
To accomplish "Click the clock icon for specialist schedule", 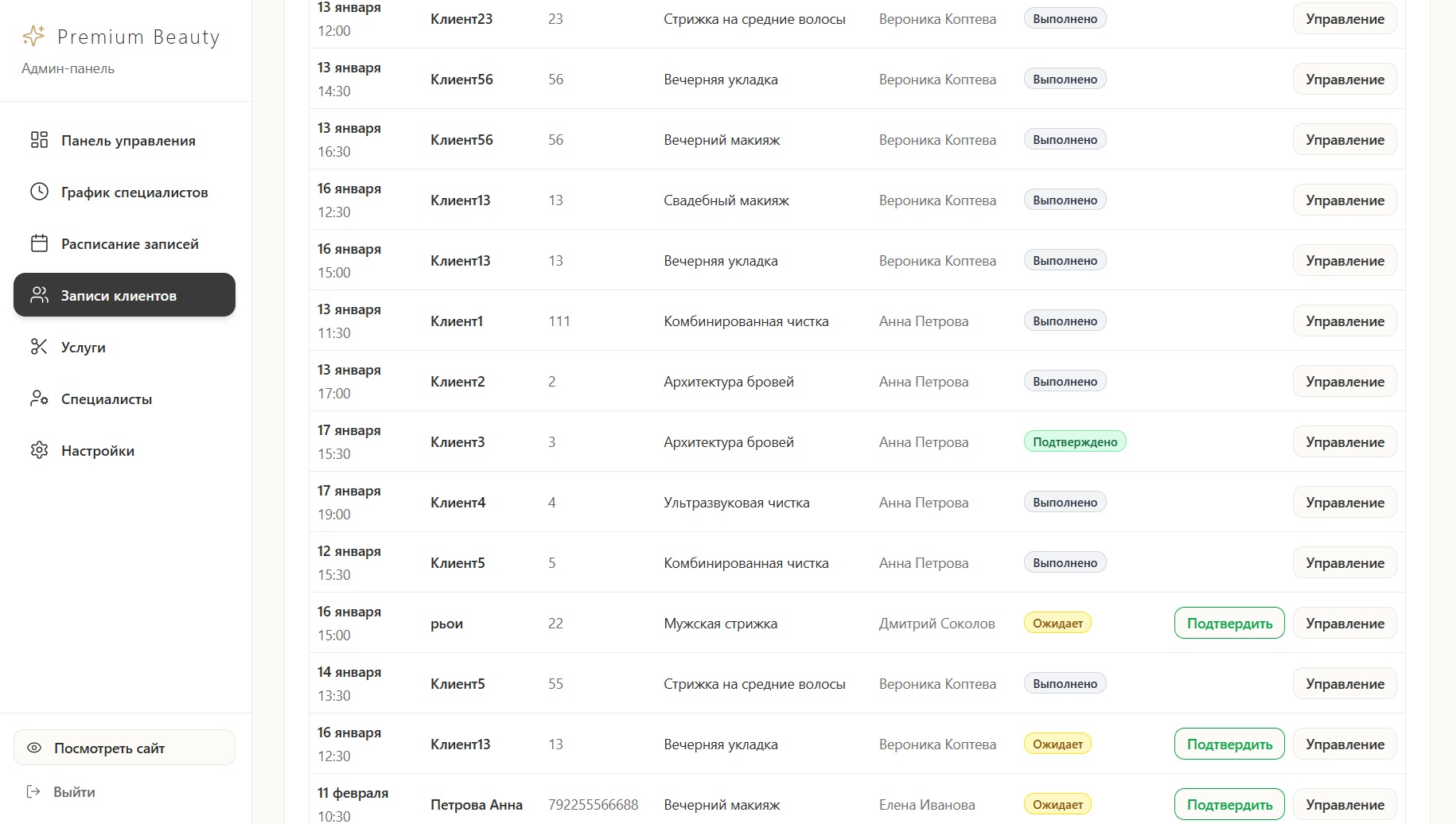I will [x=39, y=192].
